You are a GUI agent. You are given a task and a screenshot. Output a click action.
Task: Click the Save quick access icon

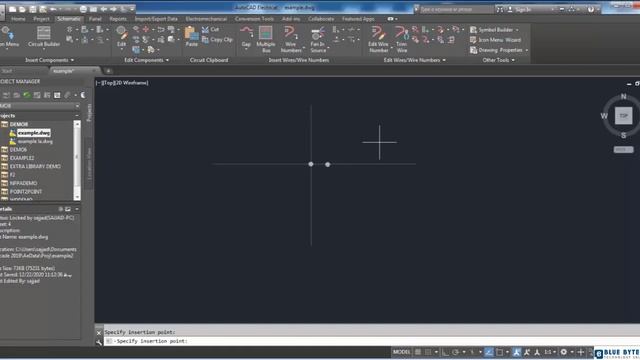pyautogui.click(x=33, y=9)
